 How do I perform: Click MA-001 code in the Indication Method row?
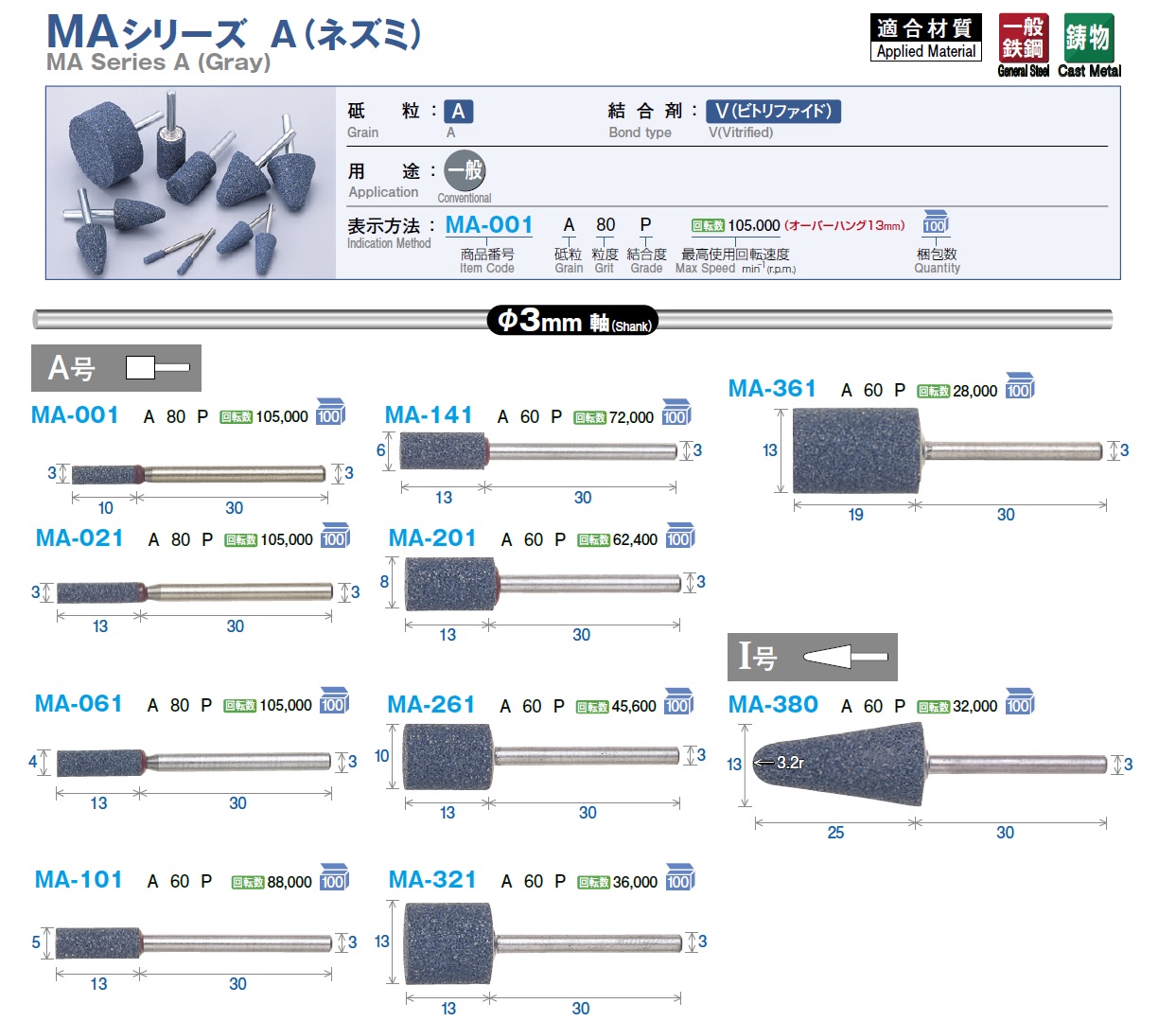(489, 225)
